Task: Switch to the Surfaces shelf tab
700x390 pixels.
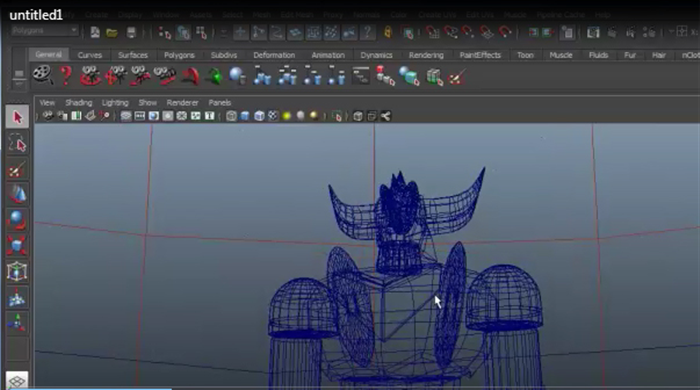Action: [x=133, y=55]
